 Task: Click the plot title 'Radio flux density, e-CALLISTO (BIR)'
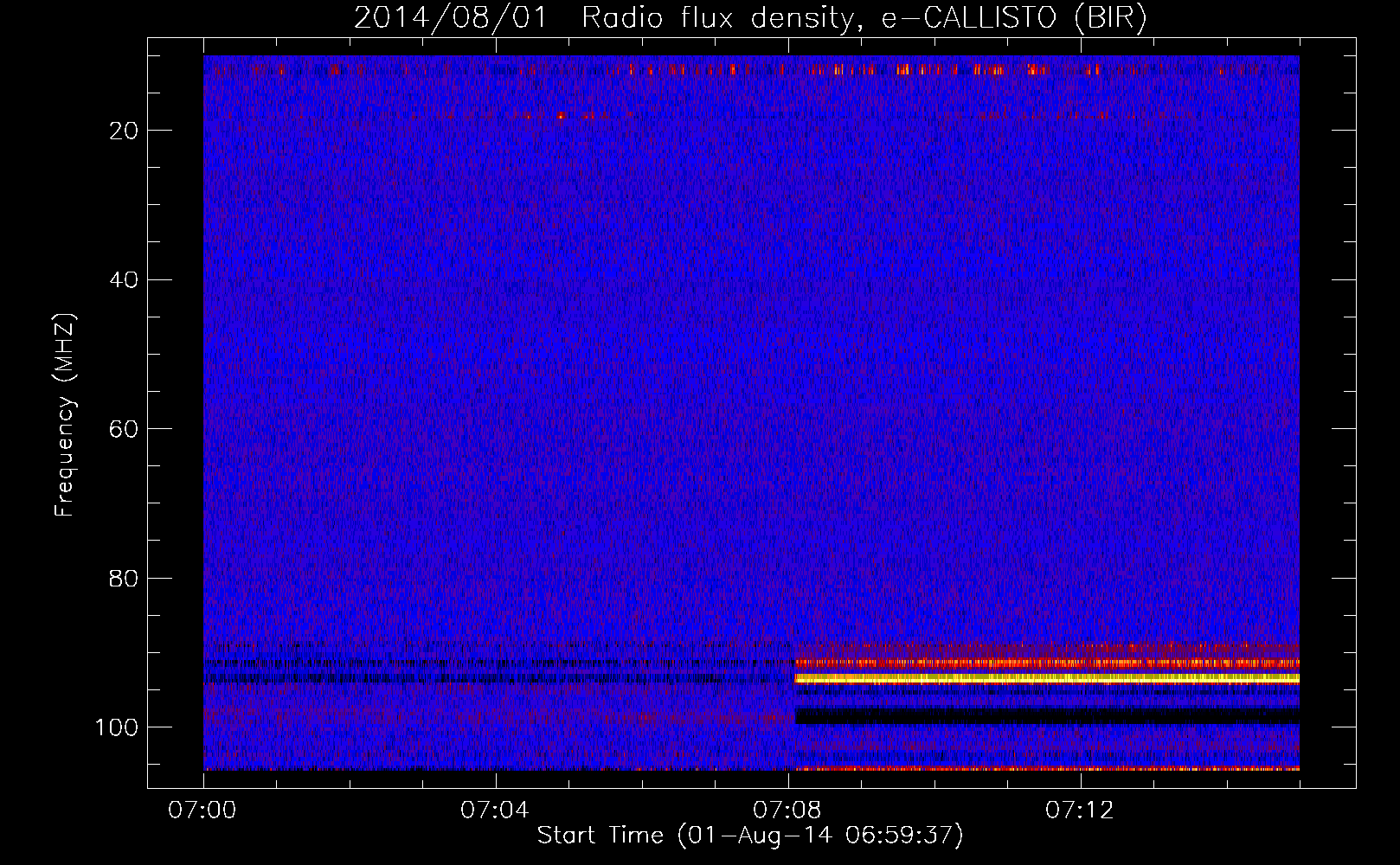pos(864,18)
